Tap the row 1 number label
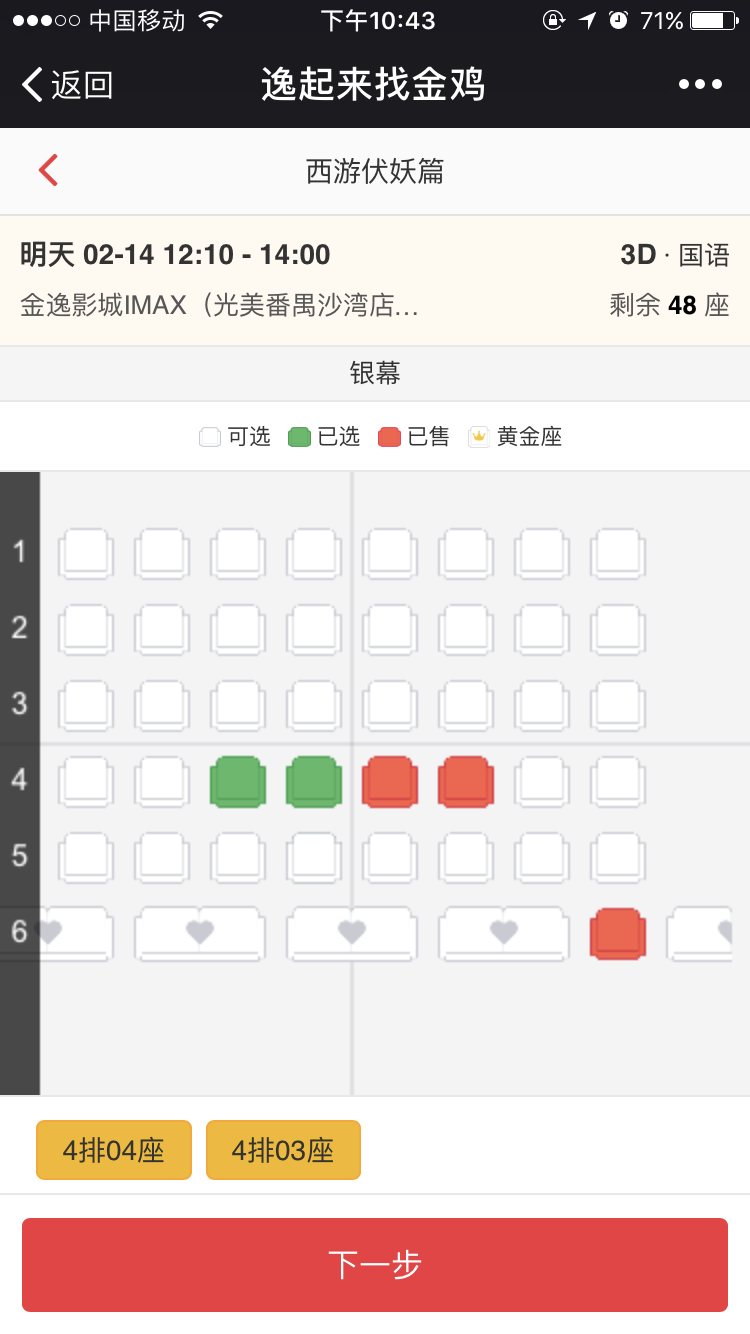The image size is (750, 1334). 19,551
